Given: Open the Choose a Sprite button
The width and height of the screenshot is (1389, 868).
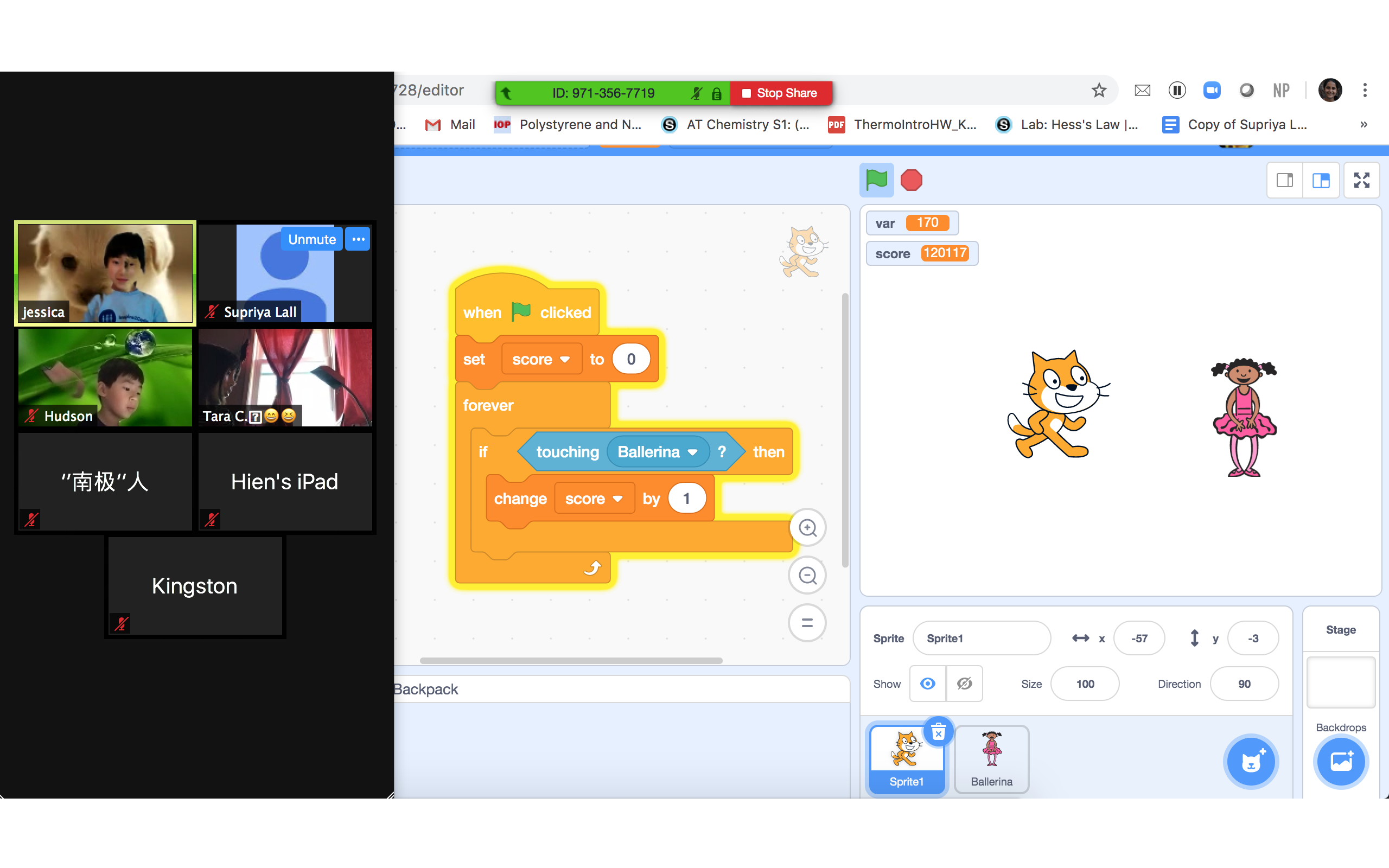Looking at the screenshot, I should (1251, 762).
